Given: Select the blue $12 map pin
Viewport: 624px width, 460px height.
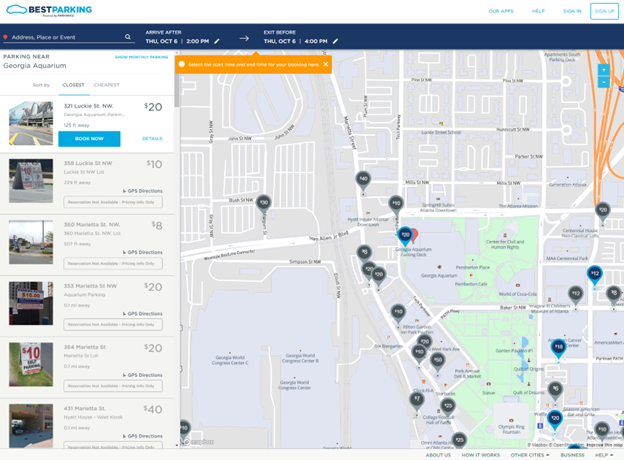Looking at the screenshot, I should pos(595,275).
